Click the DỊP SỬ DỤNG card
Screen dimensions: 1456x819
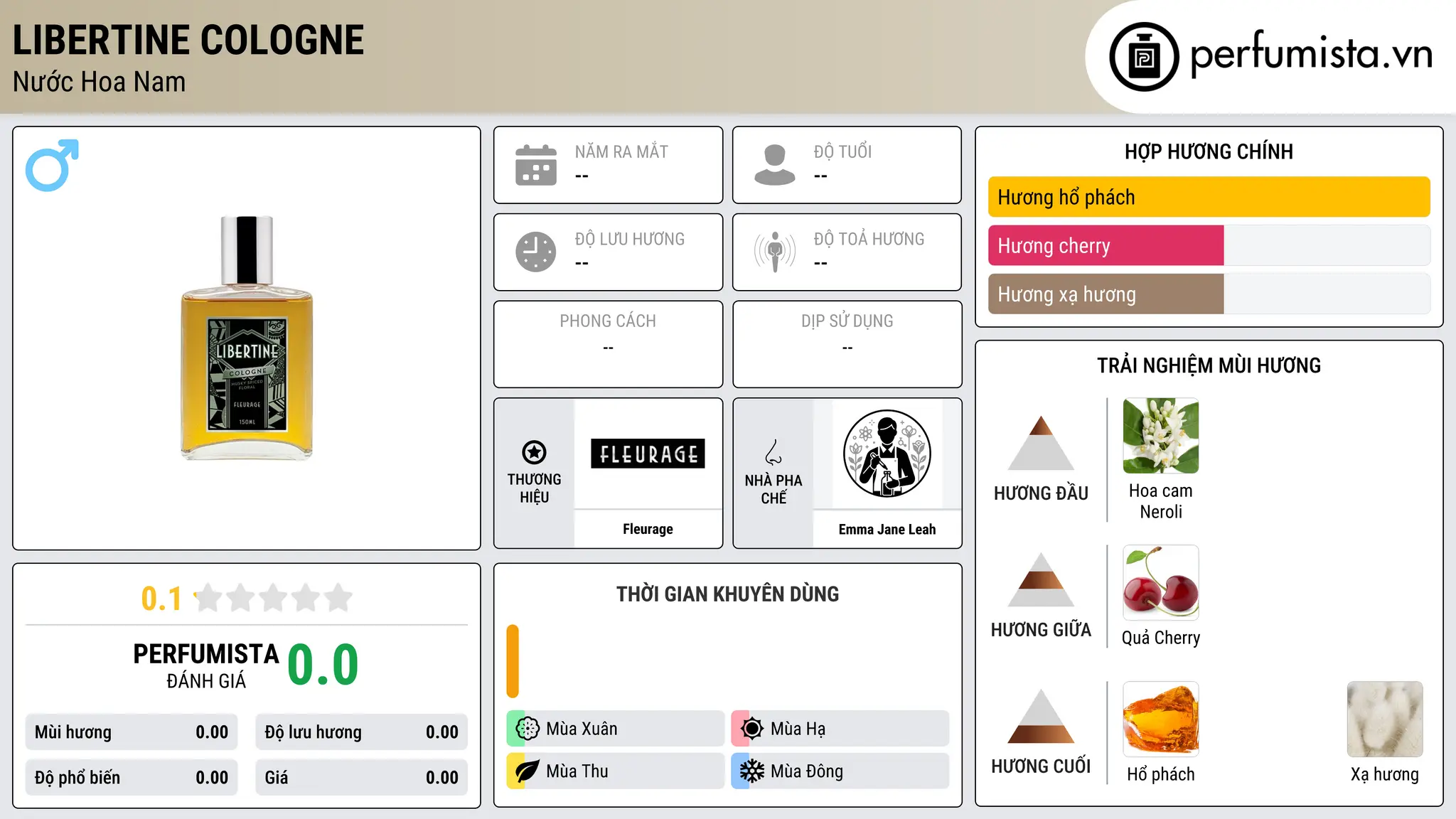coord(847,344)
